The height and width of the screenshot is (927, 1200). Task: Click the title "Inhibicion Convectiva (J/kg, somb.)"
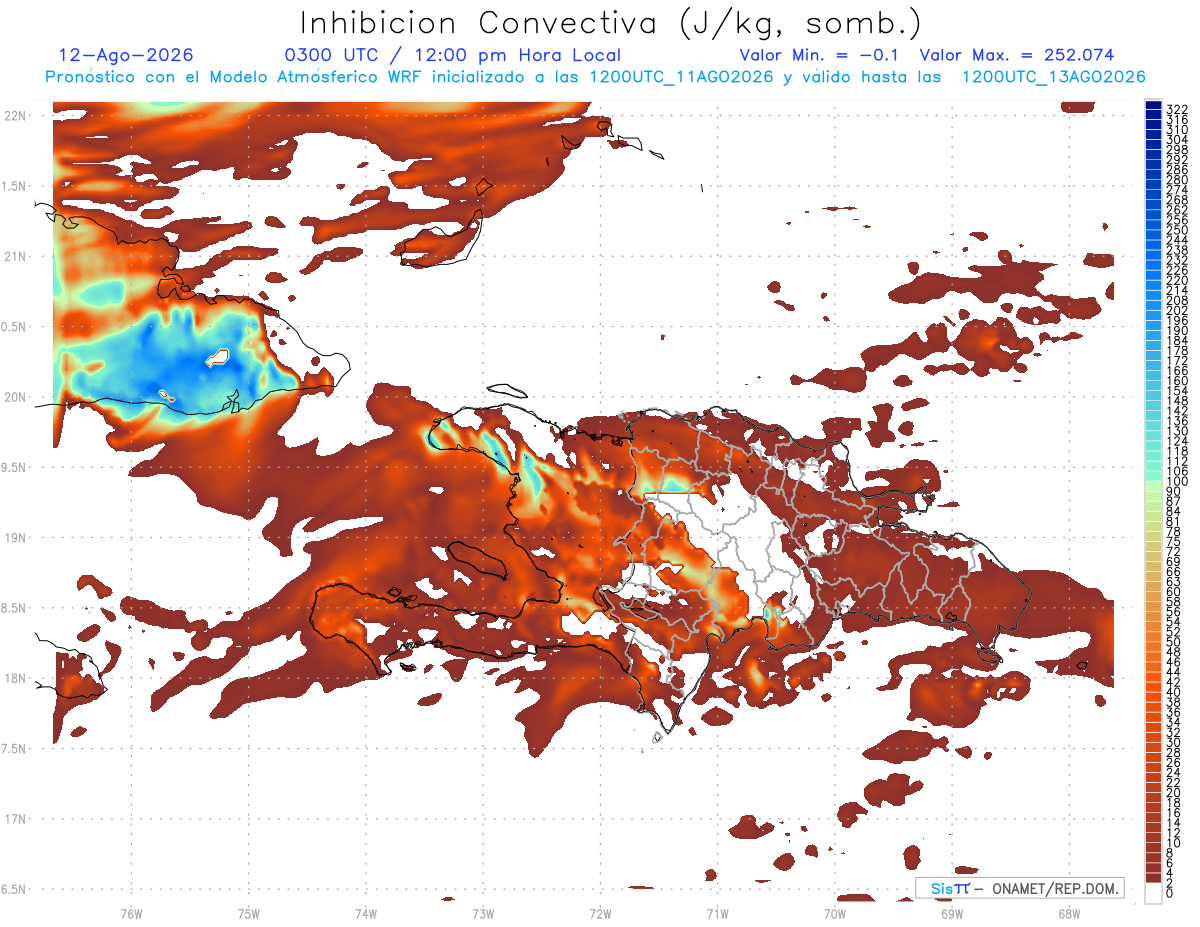[611, 24]
